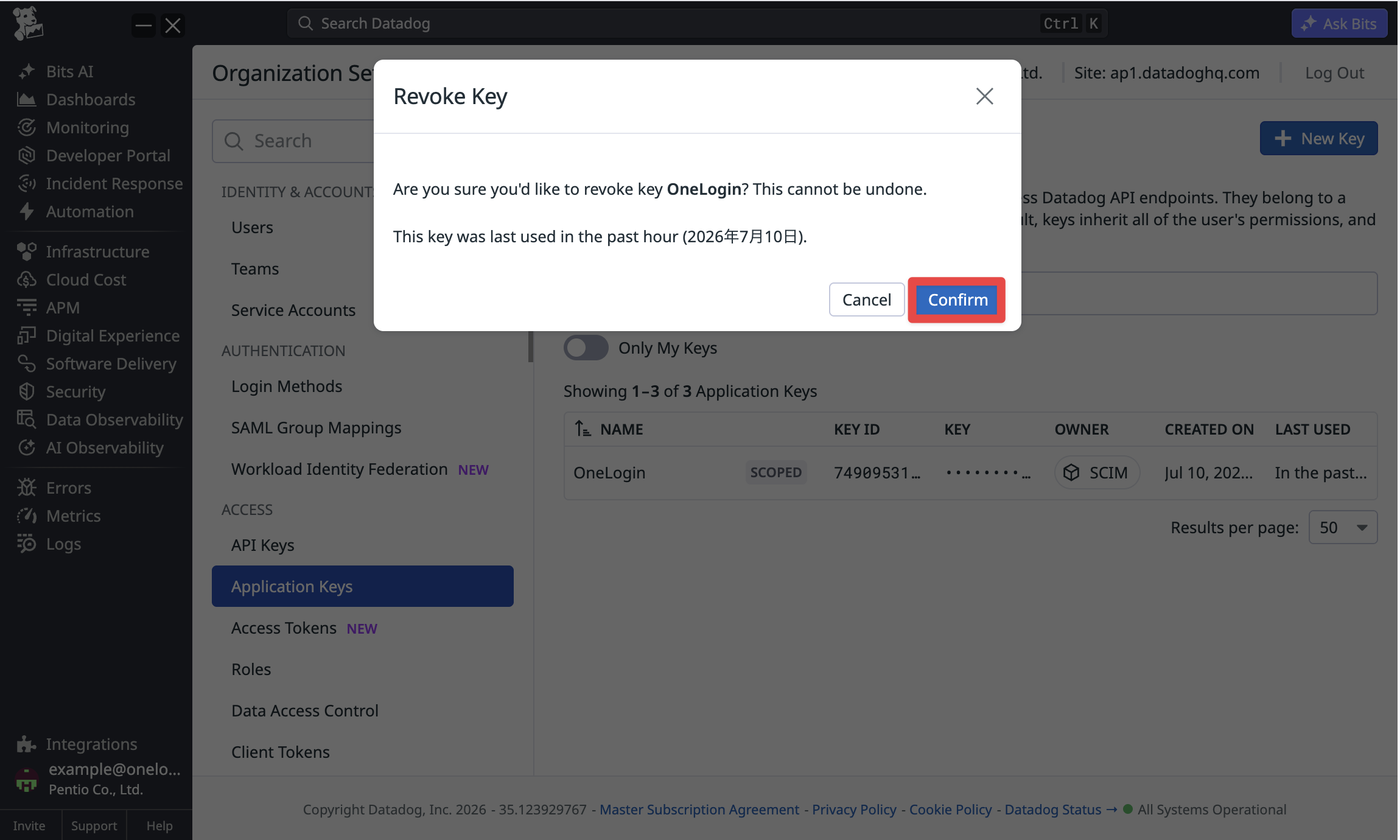
Task: Close the Revoke Key dialog with X
Action: 984,96
